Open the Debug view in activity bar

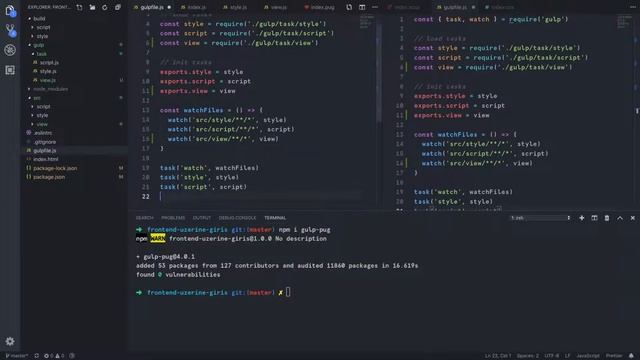10,50
